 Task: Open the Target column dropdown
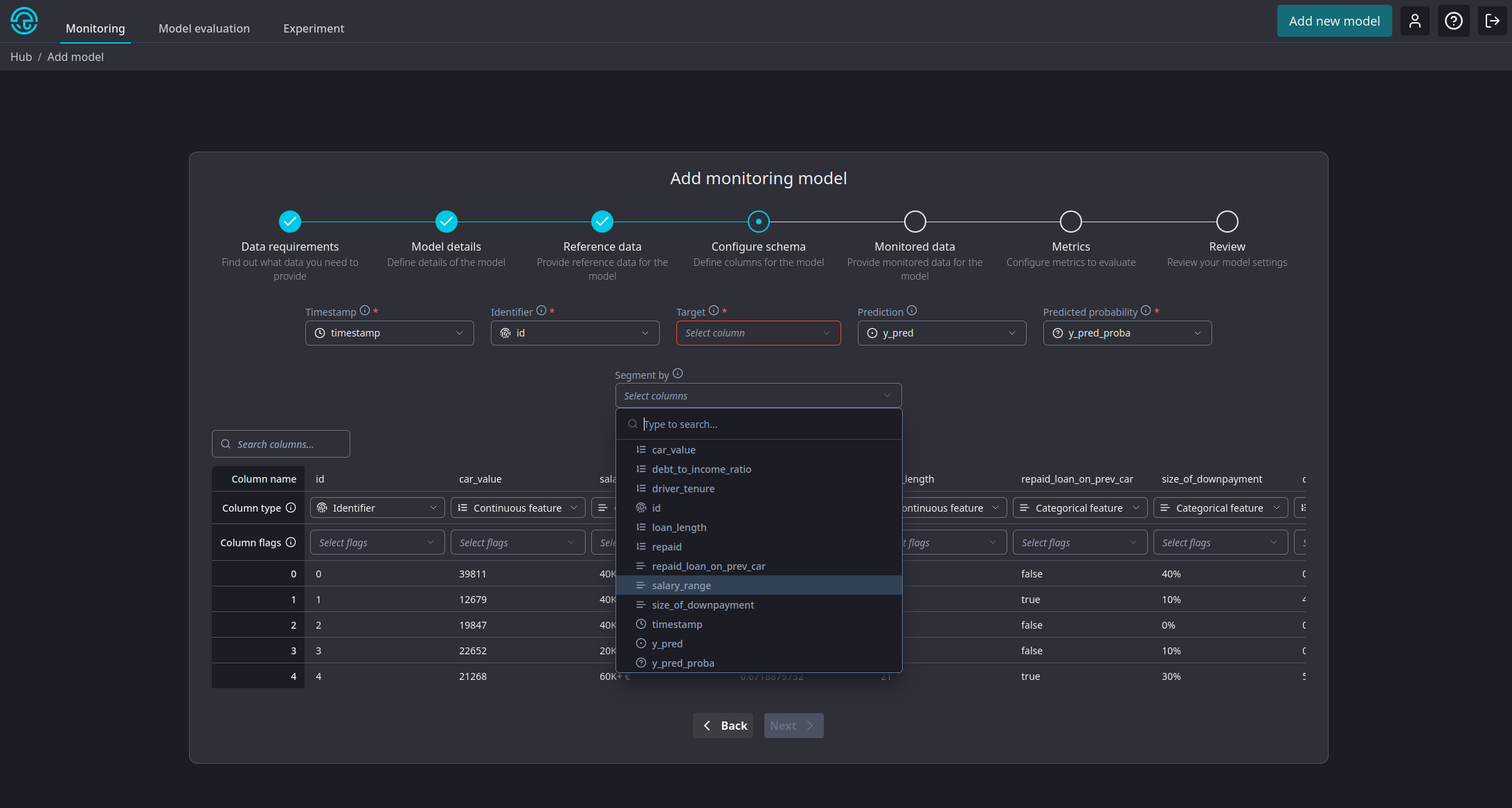click(758, 333)
